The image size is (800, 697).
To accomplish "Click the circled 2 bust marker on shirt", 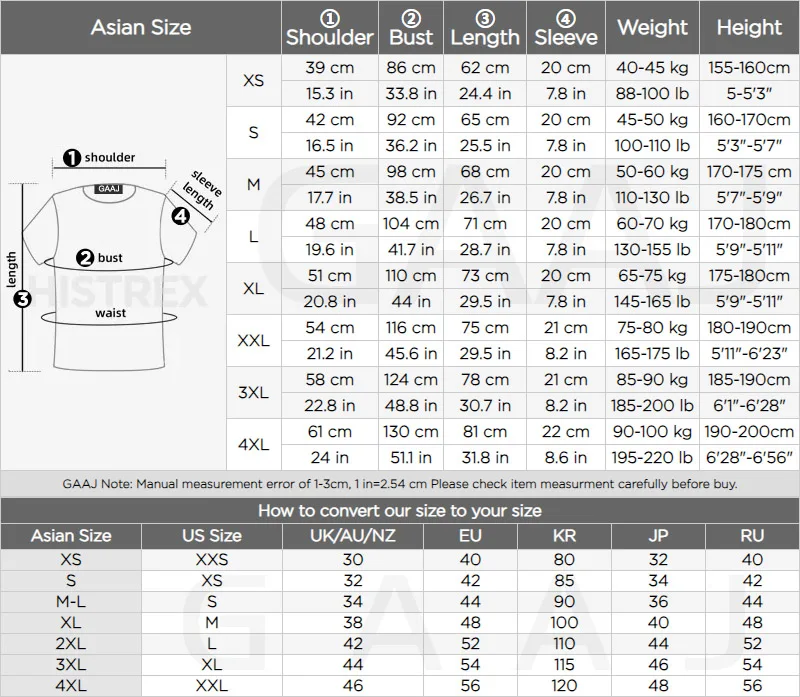I will pos(85,258).
